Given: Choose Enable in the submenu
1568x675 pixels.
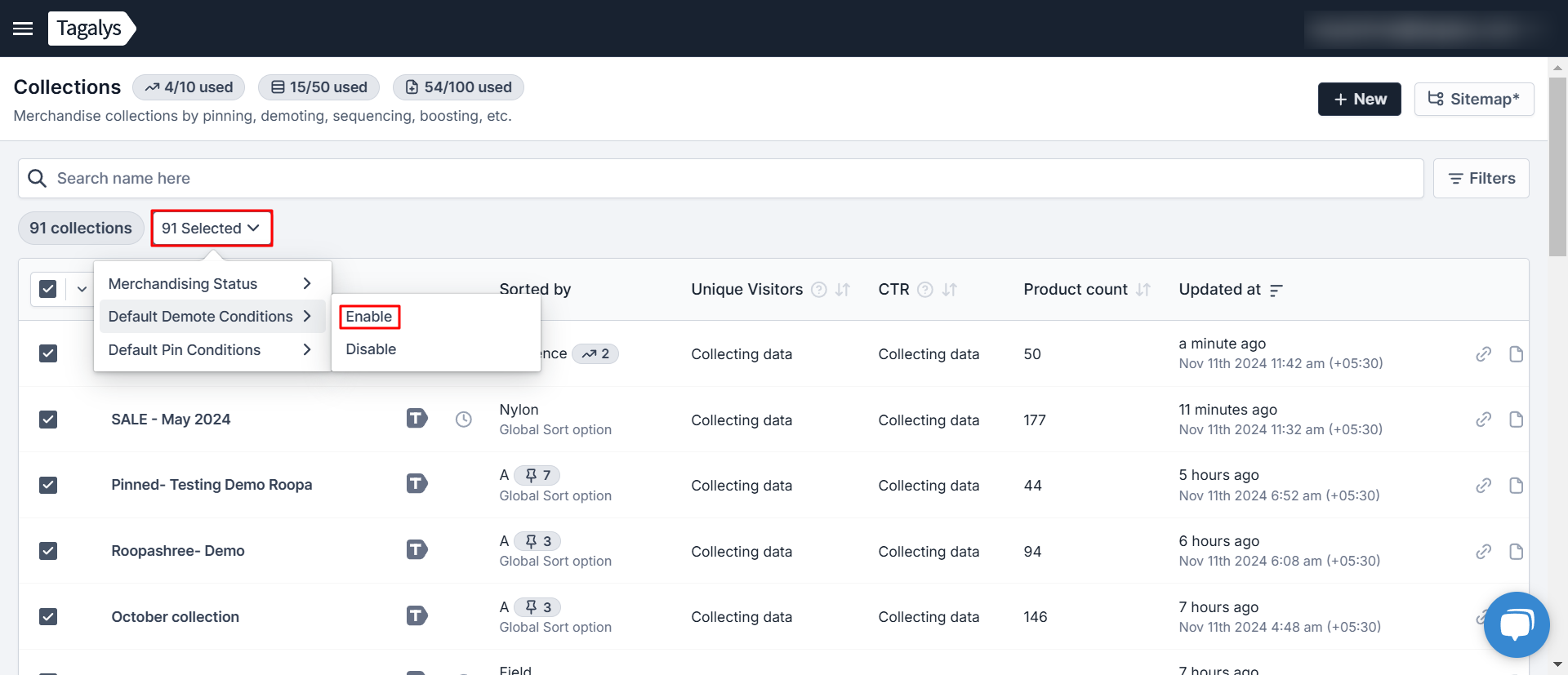Looking at the screenshot, I should coord(369,317).
